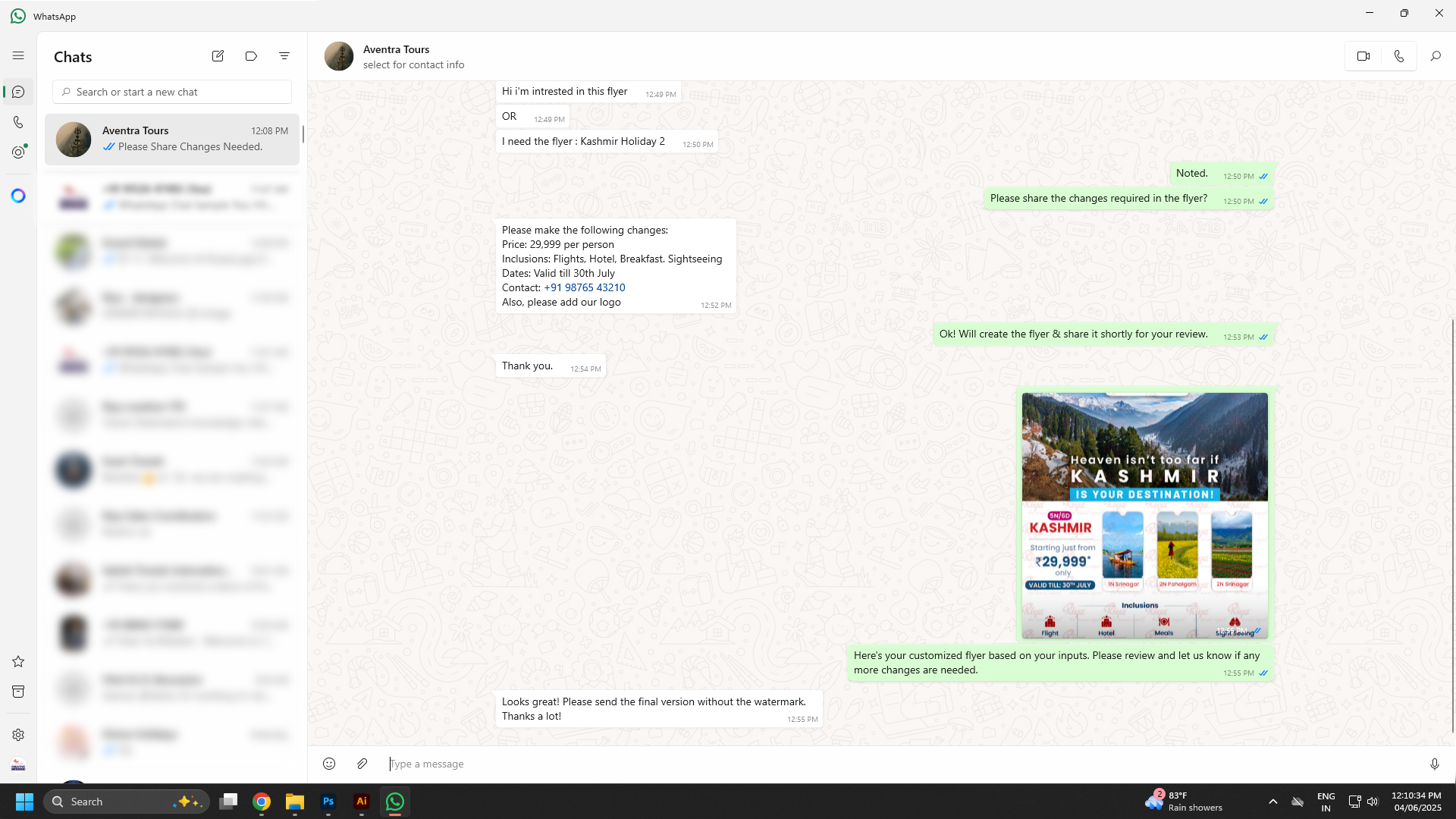1456x819 pixels.
Task: Select the 'Here's your customized flyer' message
Action: tap(1060, 663)
